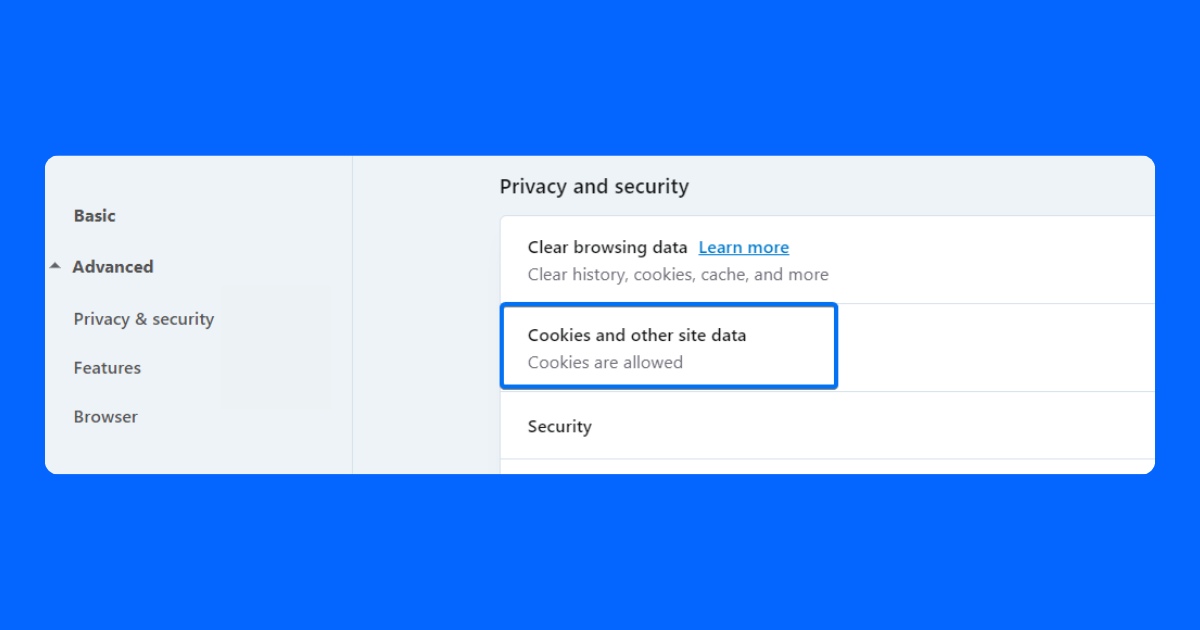Open the Basic settings section
The width and height of the screenshot is (1200, 630).
click(x=94, y=215)
